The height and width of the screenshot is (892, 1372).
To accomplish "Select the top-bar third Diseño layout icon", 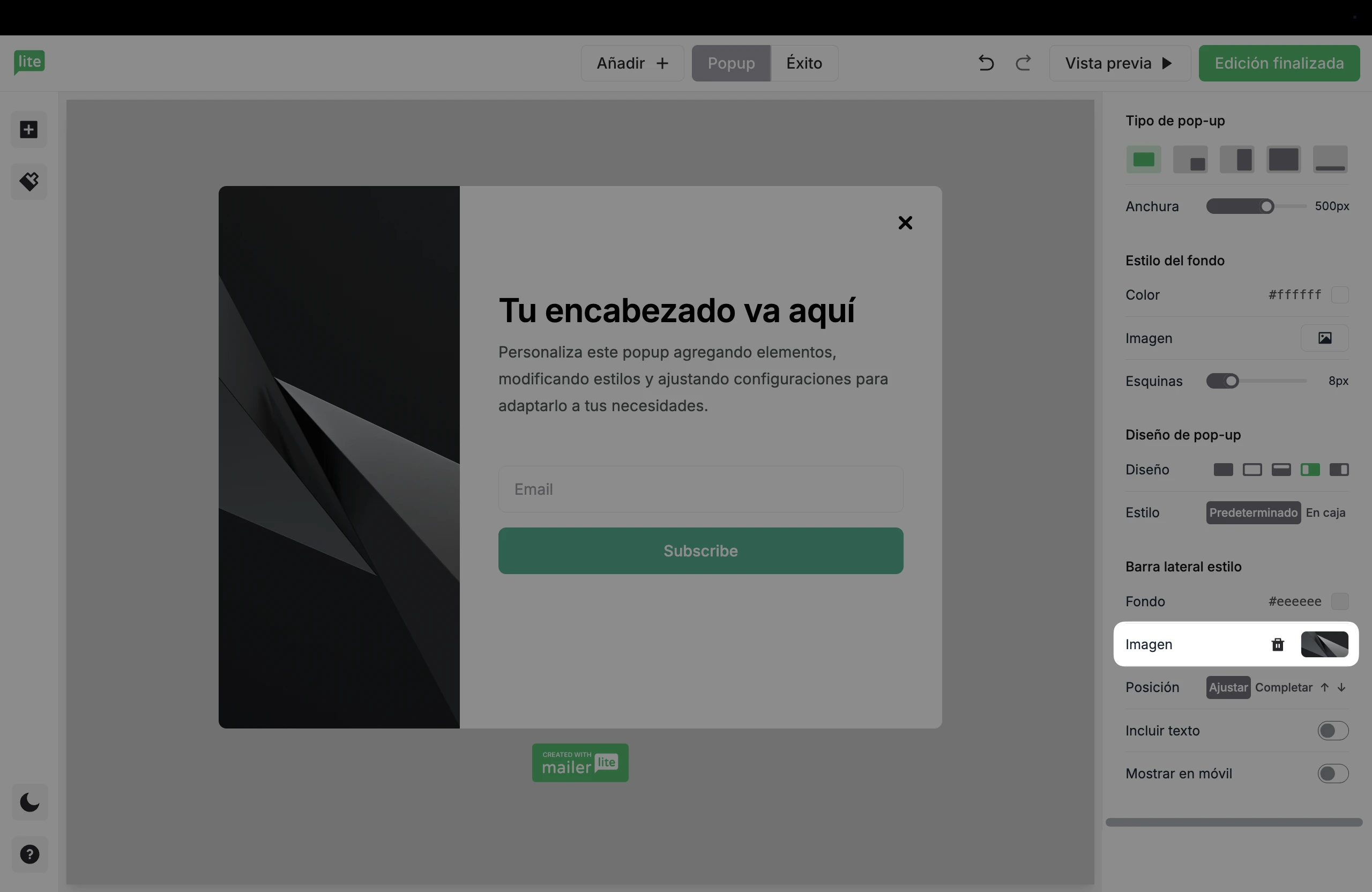I will click(1281, 470).
